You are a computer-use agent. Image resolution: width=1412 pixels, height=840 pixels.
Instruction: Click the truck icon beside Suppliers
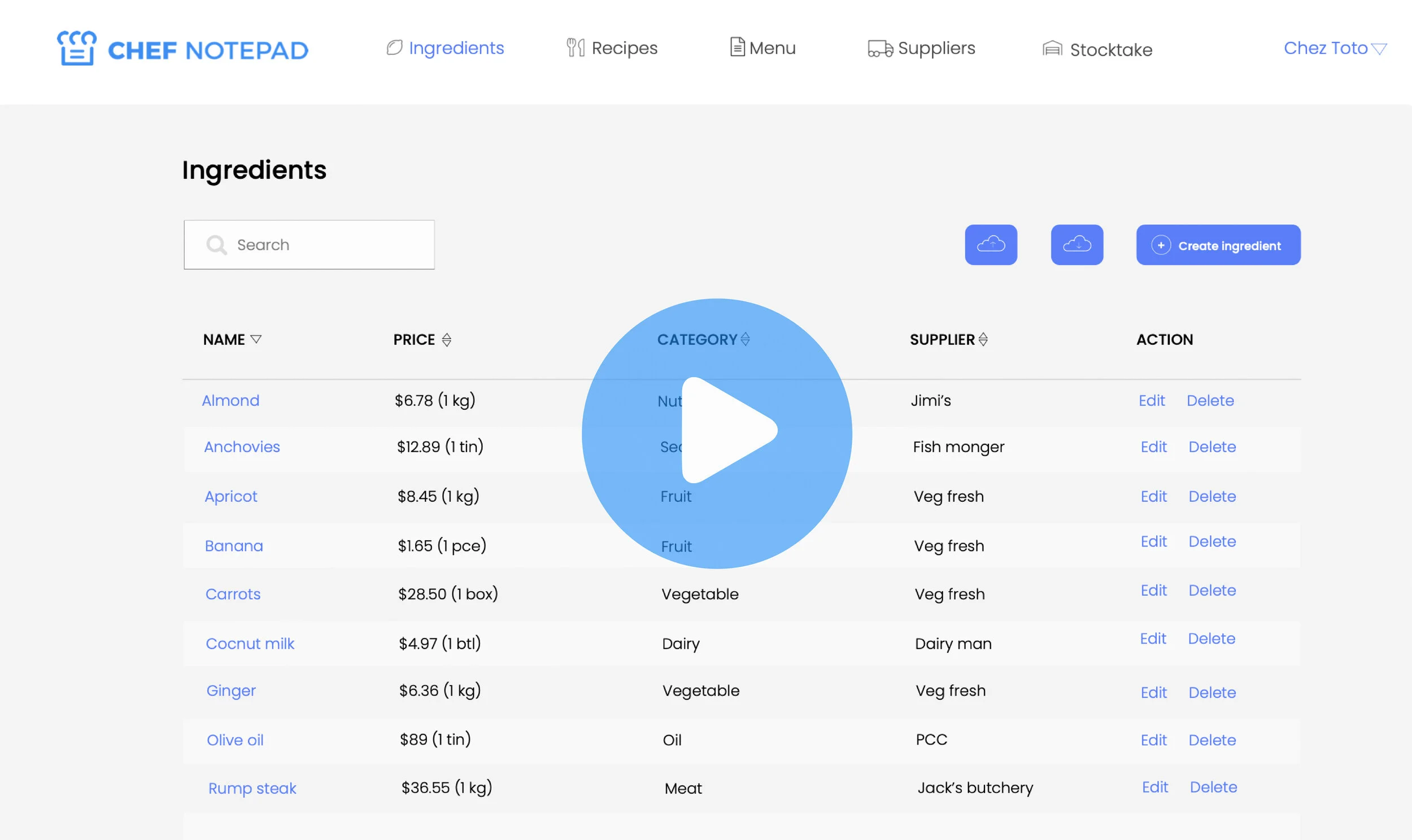coord(879,49)
